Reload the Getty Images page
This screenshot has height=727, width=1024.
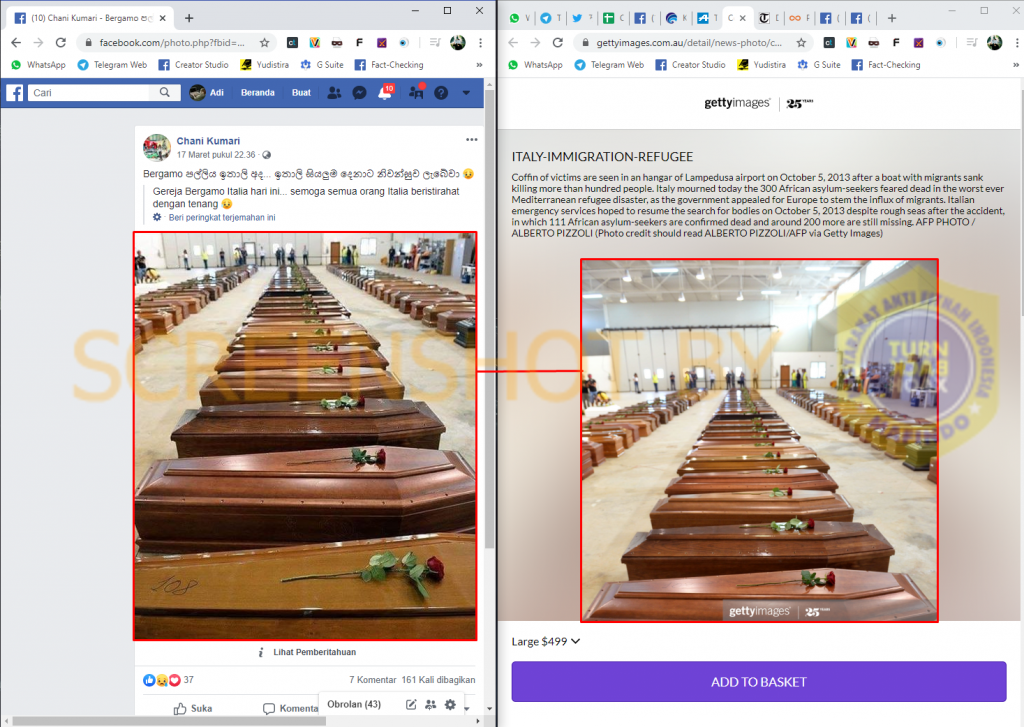(x=557, y=42)
